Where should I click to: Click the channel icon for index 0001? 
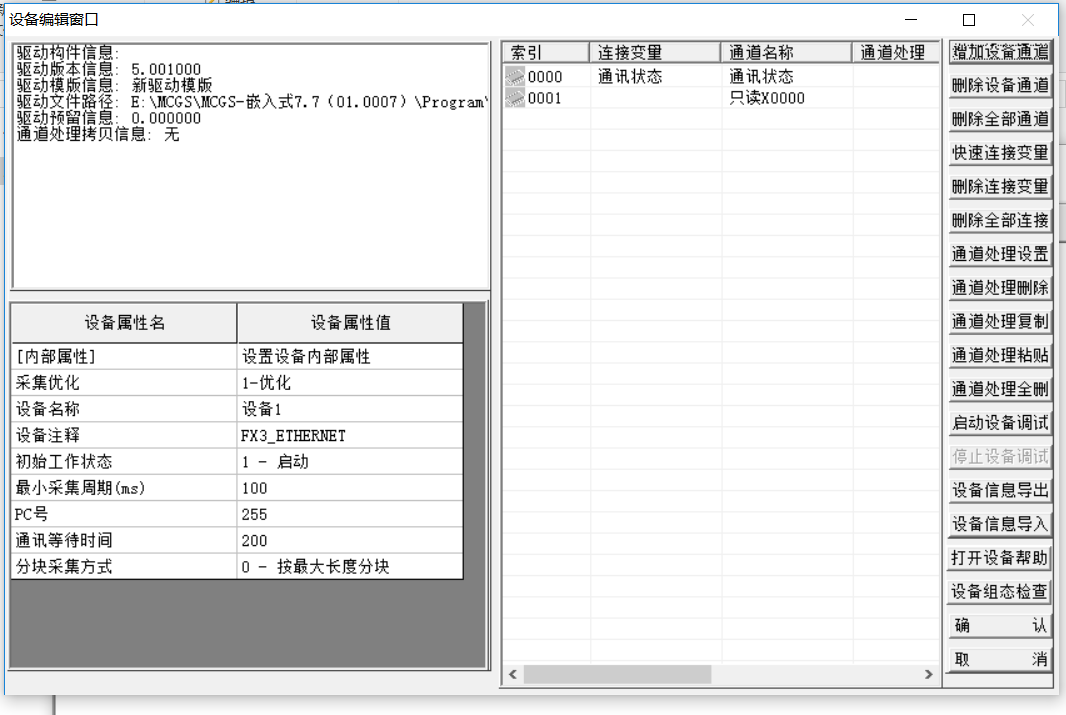click(x=514, y=98)
